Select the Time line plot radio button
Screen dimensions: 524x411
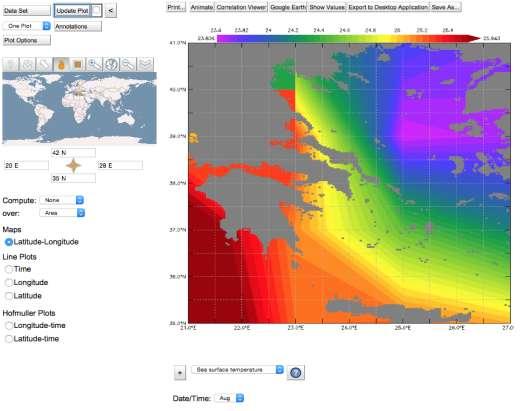[x=9, y=269]
